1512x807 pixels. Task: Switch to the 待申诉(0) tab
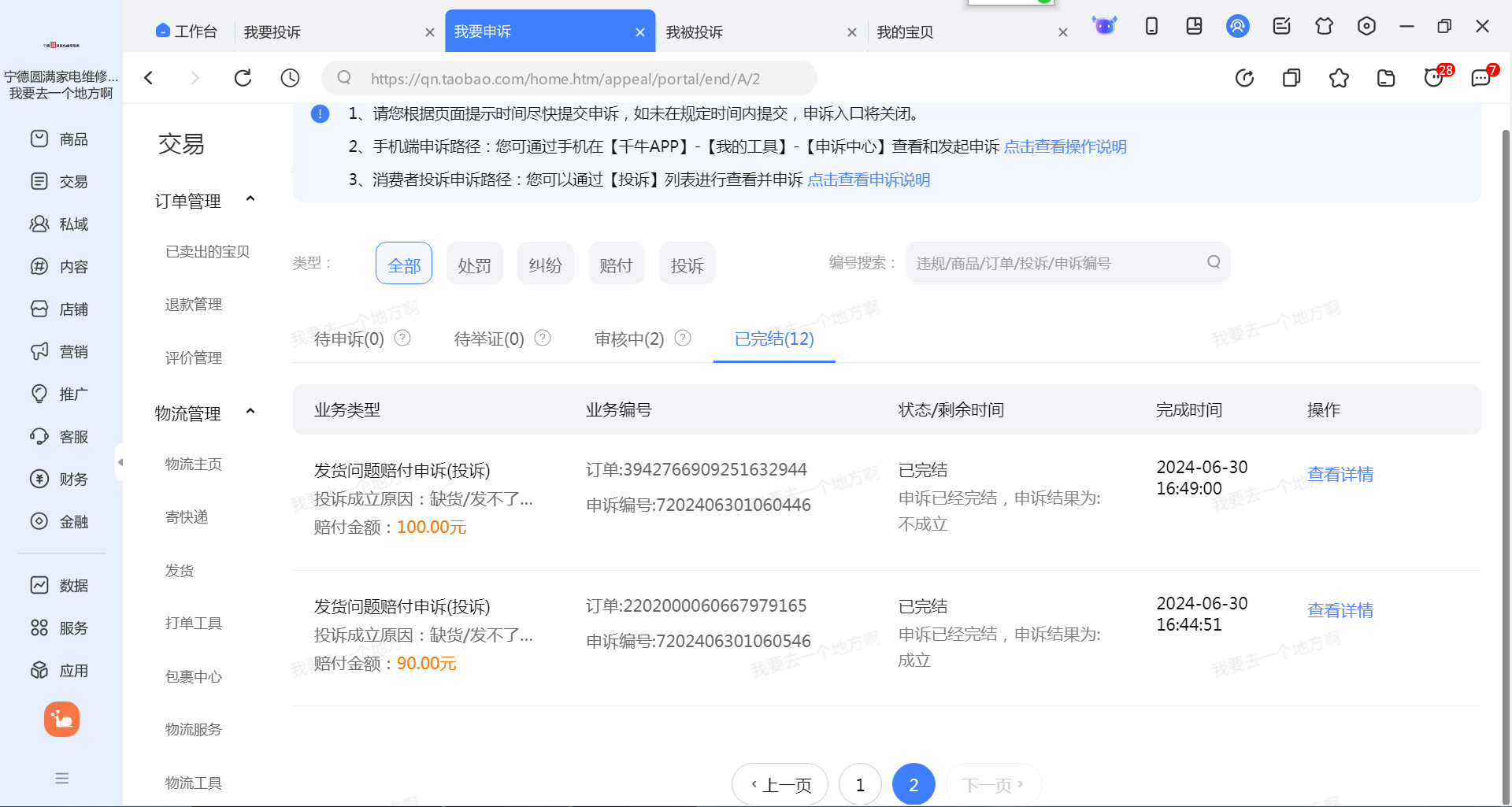click(349, 339)
